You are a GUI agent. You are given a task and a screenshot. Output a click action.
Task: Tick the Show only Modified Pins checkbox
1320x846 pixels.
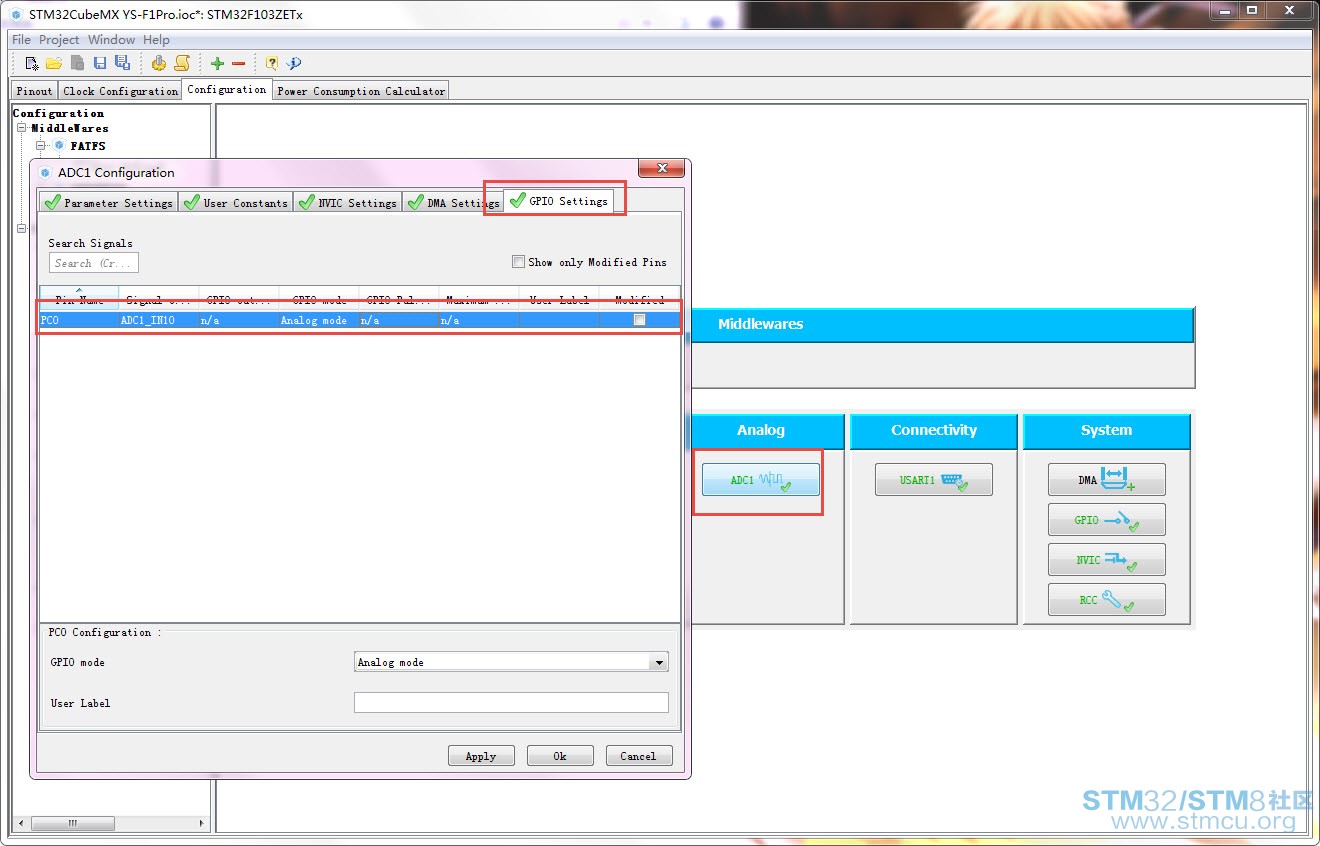coord(518,262)
